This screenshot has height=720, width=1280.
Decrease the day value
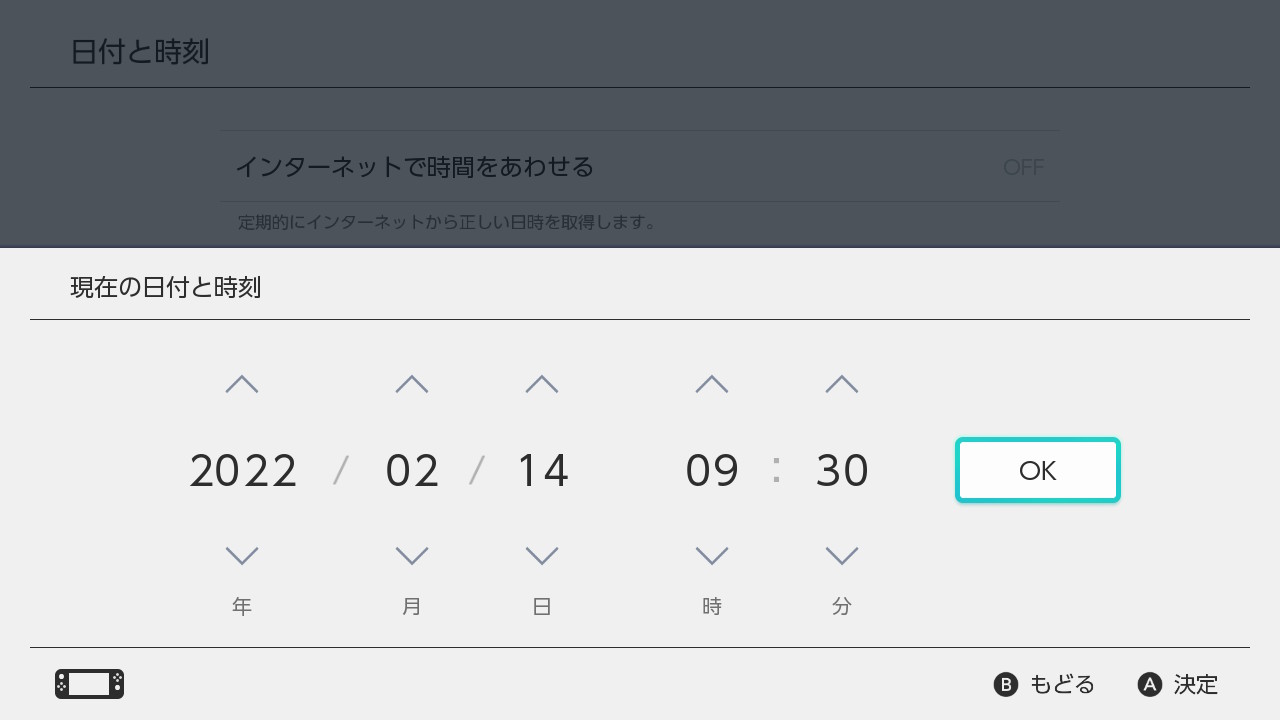click(541, 556)
